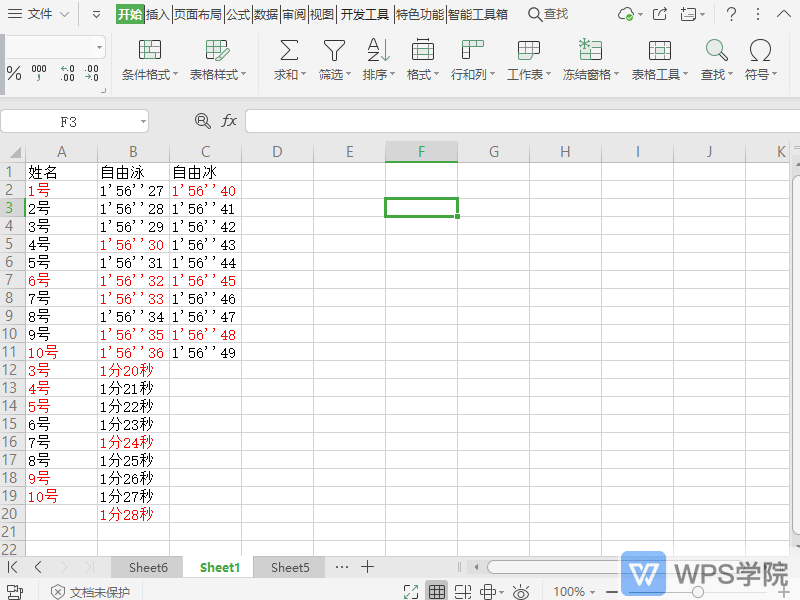Click the 文档未保护 protection status button

(90, 591)
